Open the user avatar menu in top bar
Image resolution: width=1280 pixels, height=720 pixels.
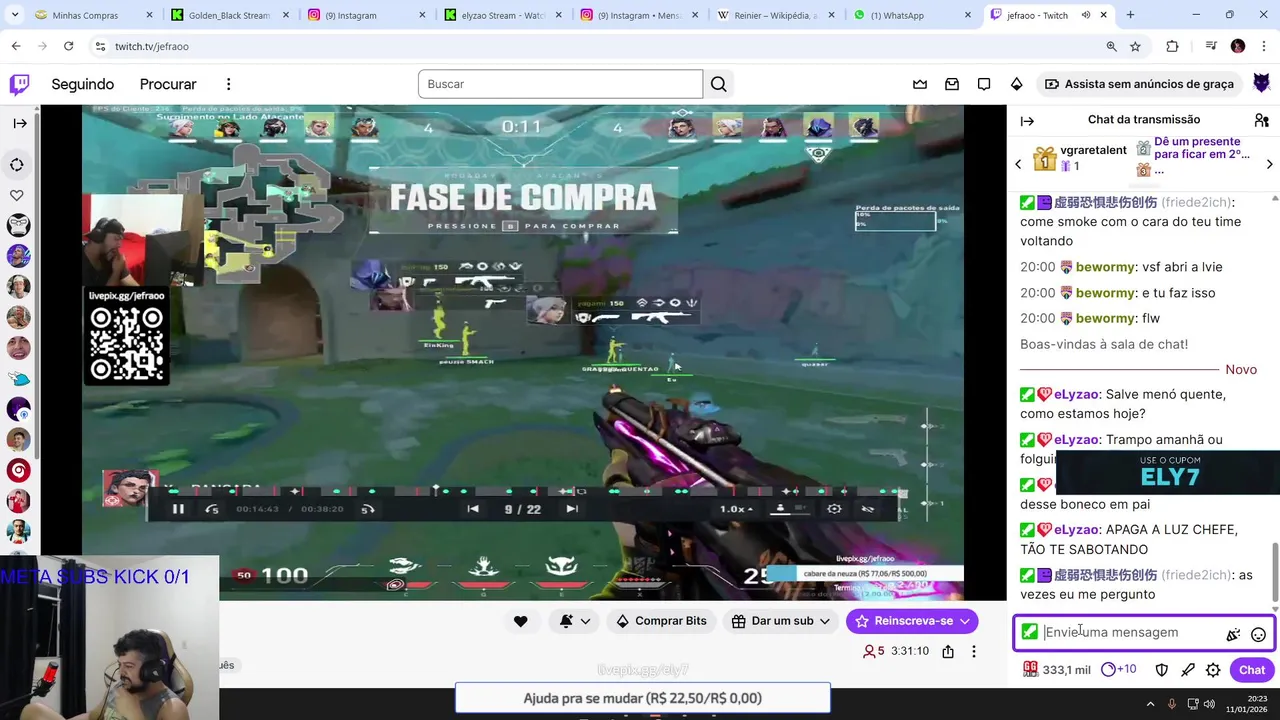tap(1261, 84)
